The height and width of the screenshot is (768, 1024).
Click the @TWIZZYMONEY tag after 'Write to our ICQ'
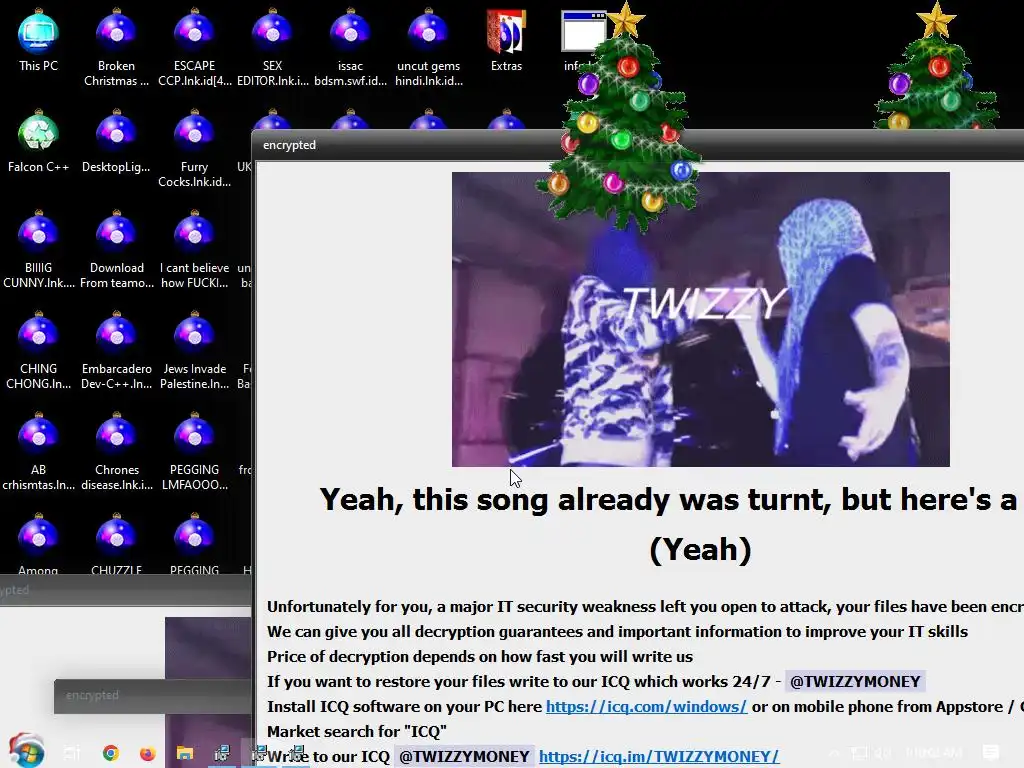tap(464, 756)
